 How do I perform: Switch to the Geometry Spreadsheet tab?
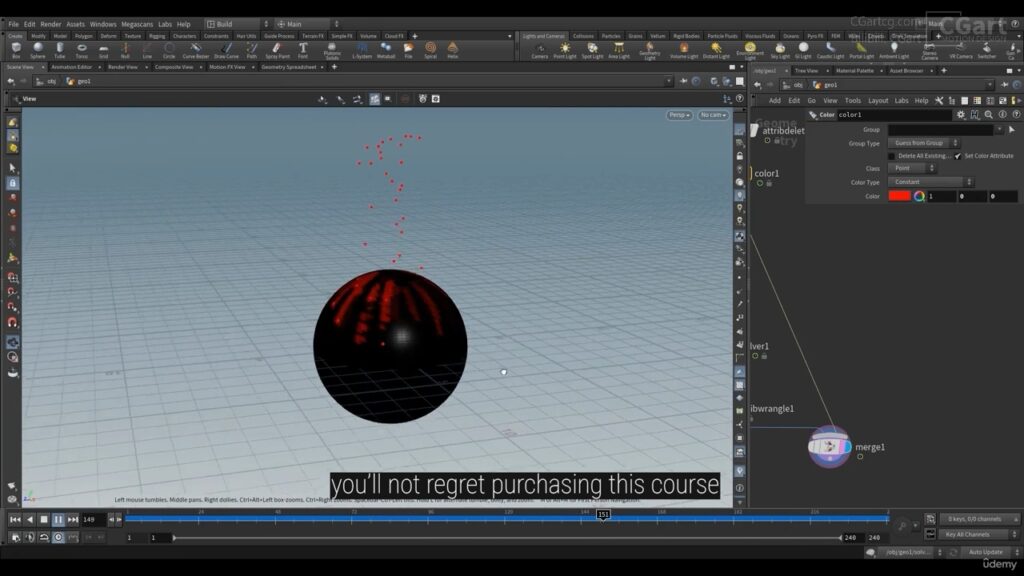tap(289, 67)
